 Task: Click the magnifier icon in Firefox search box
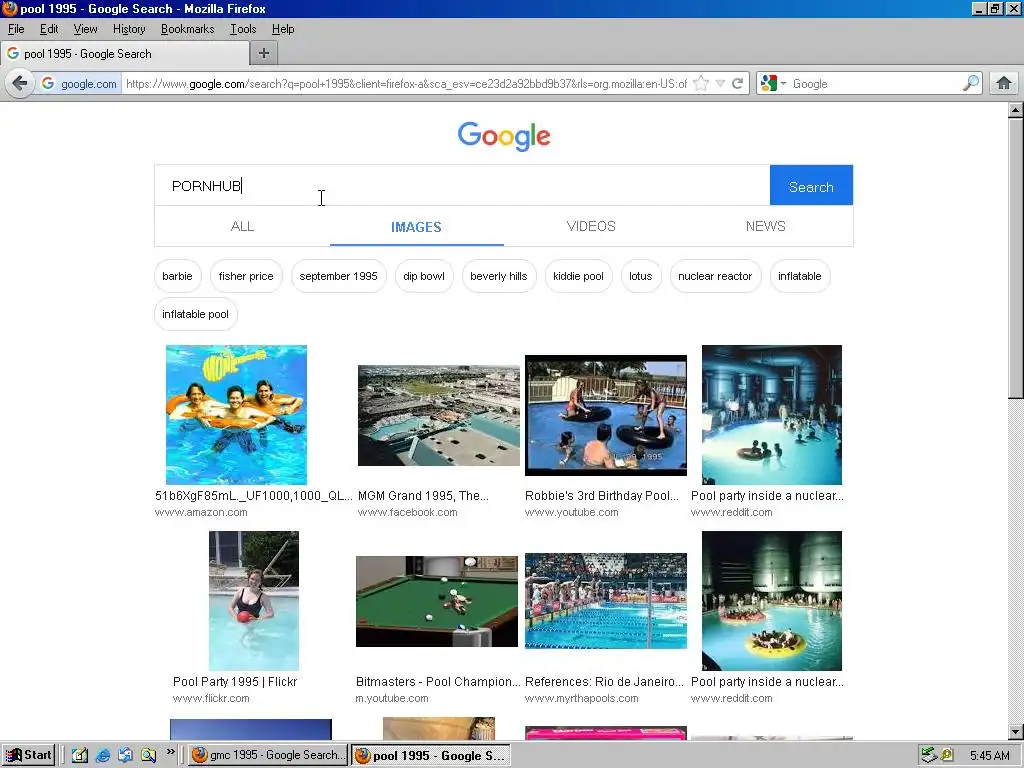click(x=971, y=84)
